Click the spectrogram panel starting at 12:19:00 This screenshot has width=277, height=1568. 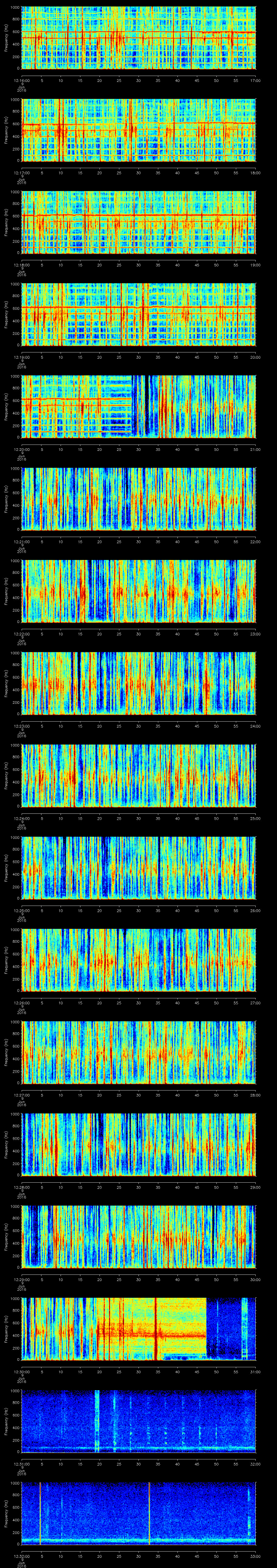coord(139,315)
